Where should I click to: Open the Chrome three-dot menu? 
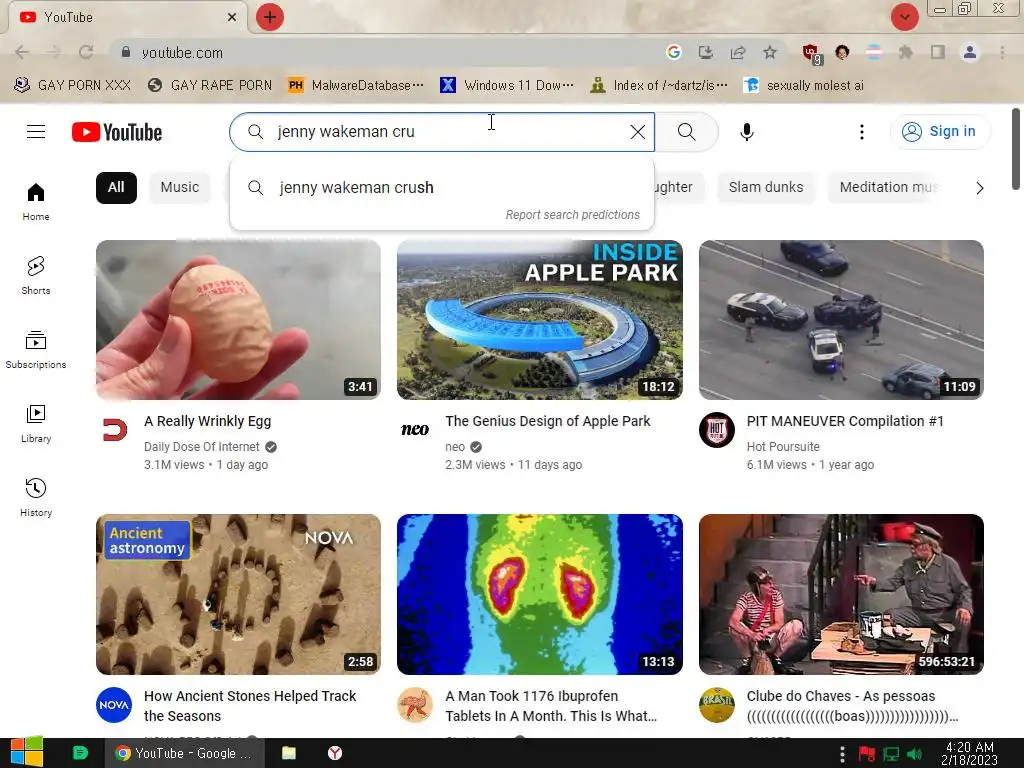[1002, 52]
